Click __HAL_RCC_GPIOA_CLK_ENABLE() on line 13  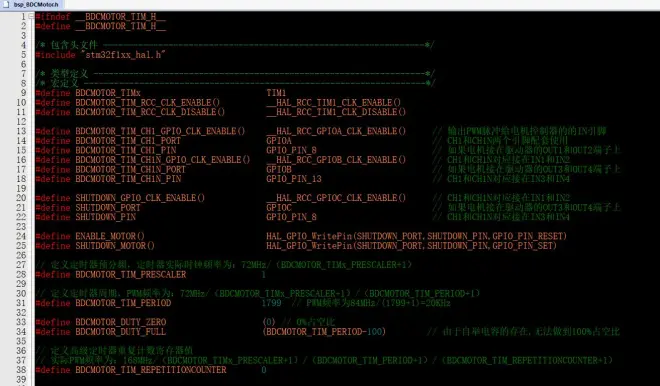(x=336, y=131)
